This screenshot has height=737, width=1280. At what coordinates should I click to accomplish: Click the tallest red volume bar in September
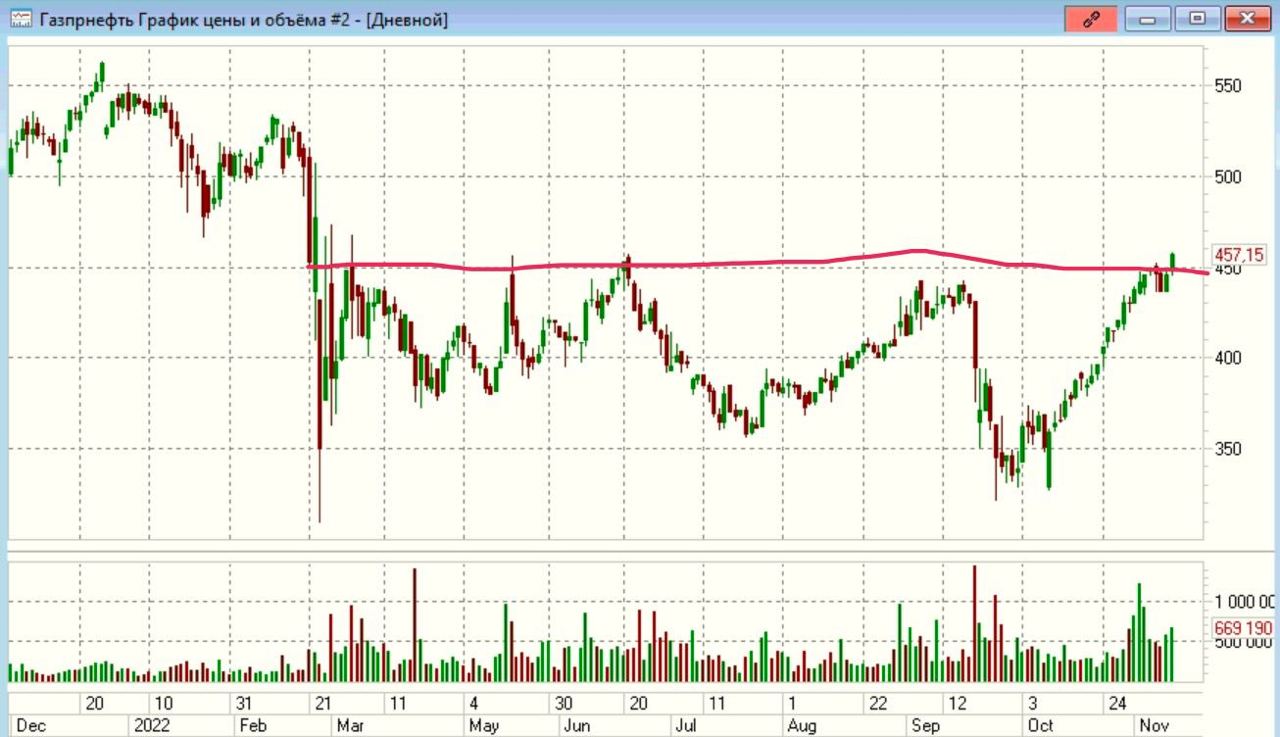click(974, 623)
